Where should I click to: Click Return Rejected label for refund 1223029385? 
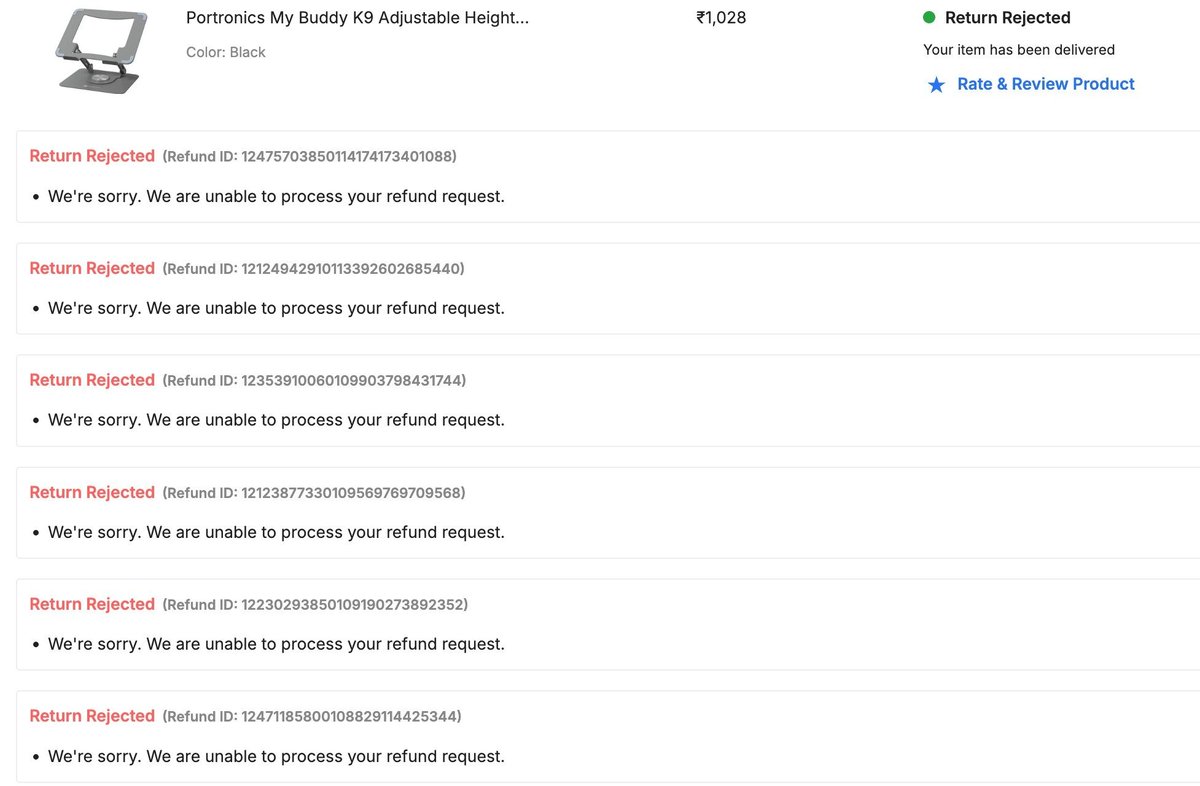click(x=92, y=604)
